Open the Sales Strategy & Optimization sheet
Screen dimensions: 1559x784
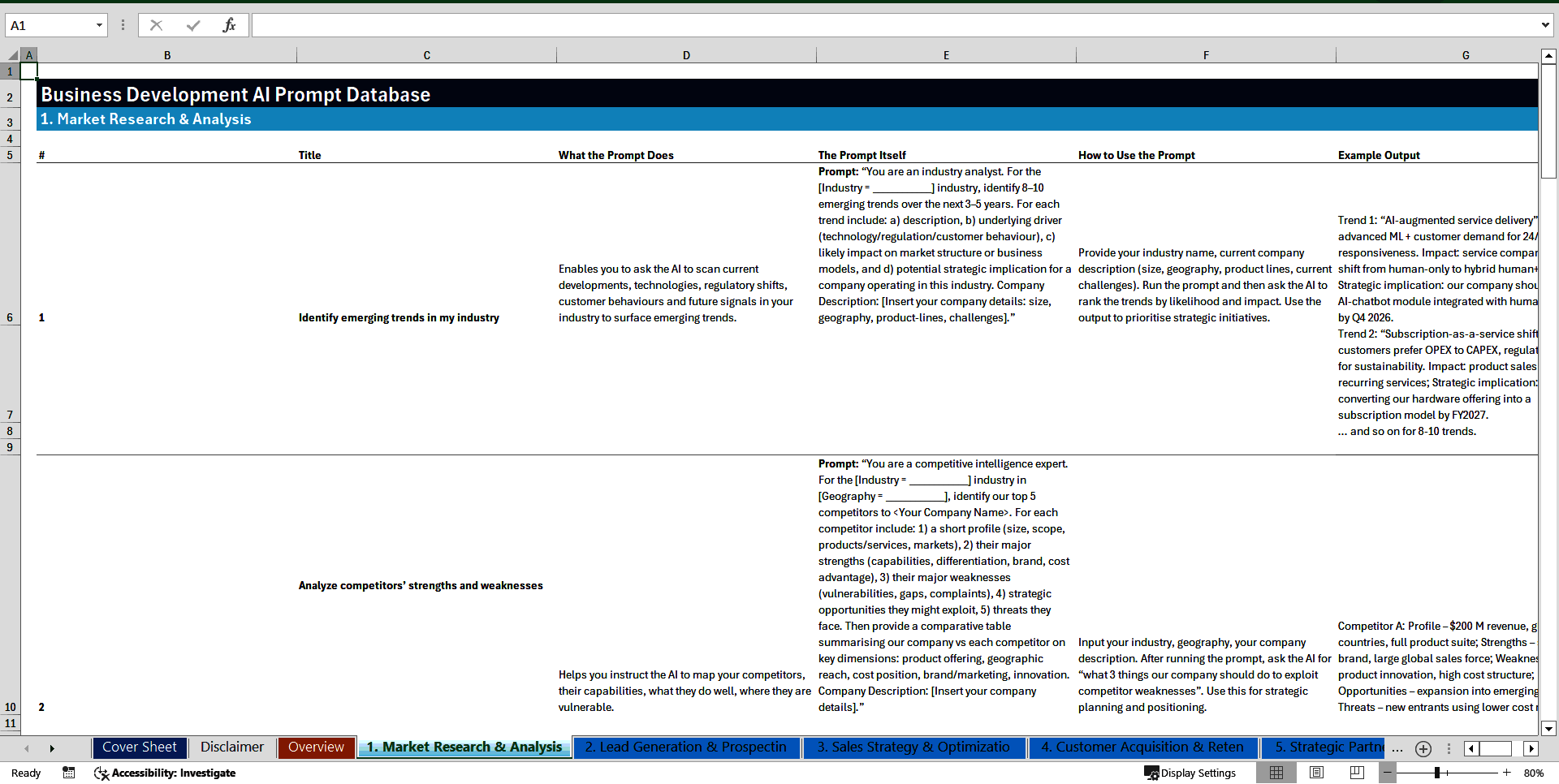pyautogui.click(x=913, y=747)
